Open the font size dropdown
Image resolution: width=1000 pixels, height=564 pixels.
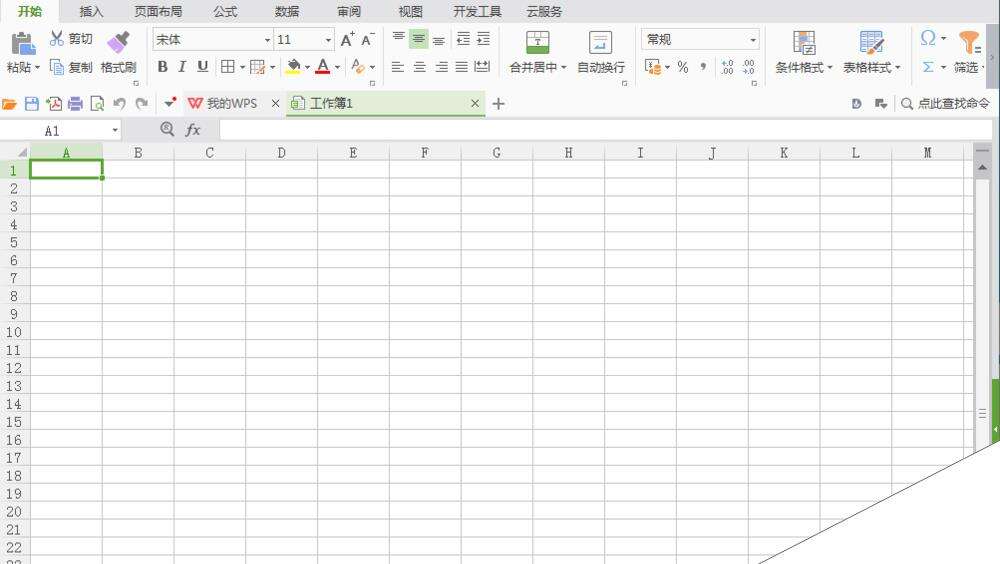328,40
